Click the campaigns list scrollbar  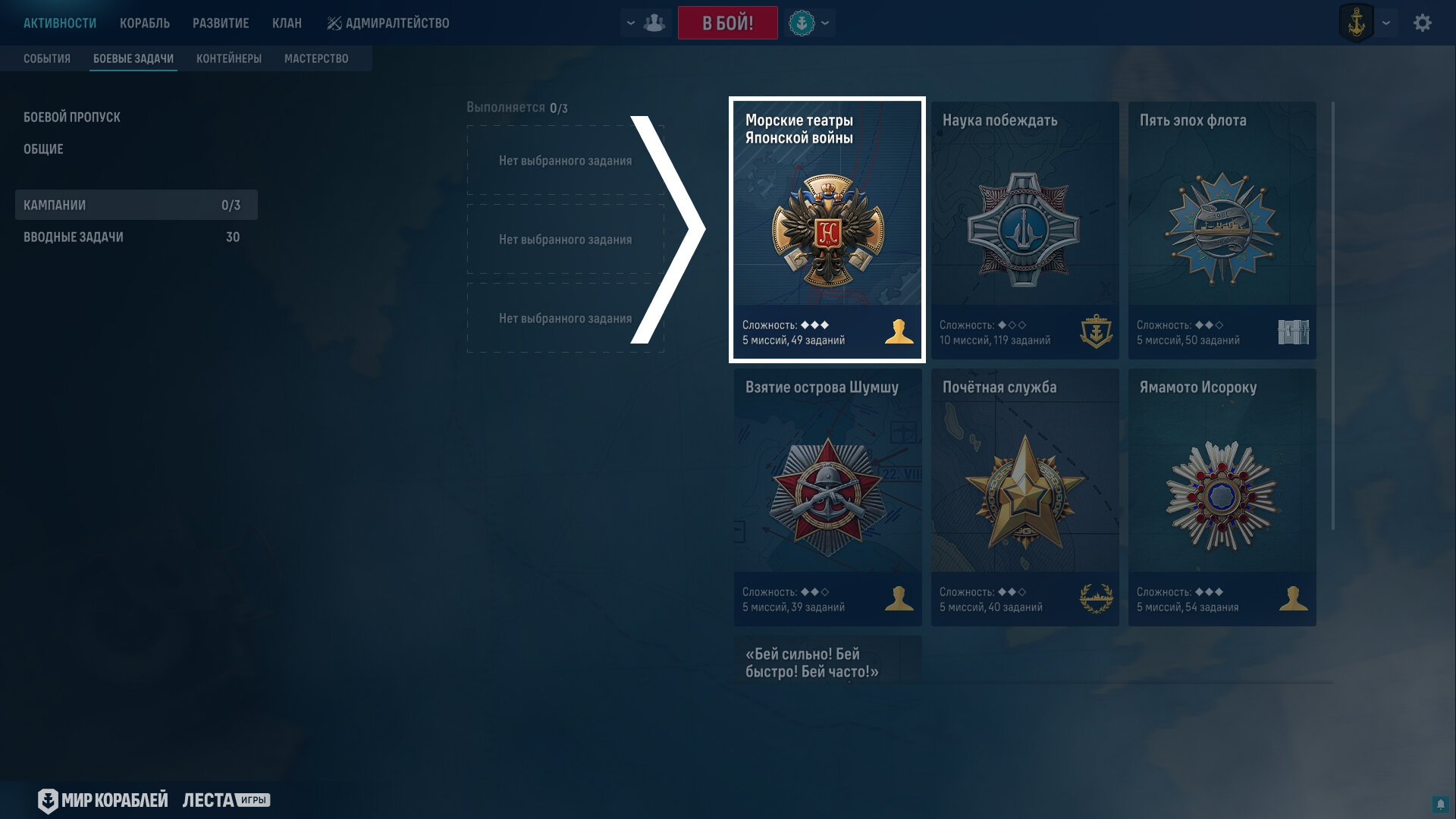[x=1332, y=316]
